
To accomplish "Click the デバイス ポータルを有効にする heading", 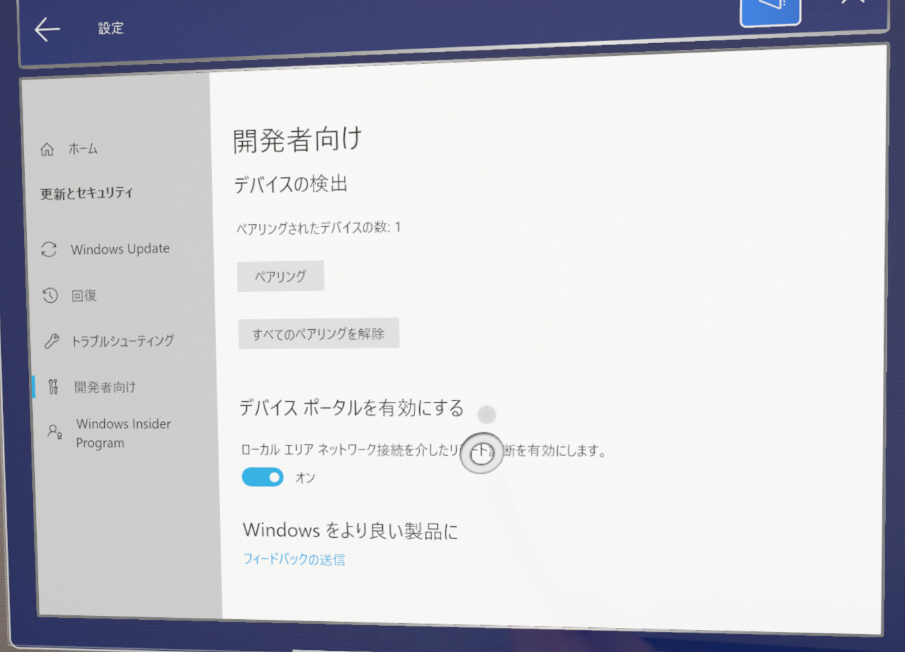I will coord(351,407).
